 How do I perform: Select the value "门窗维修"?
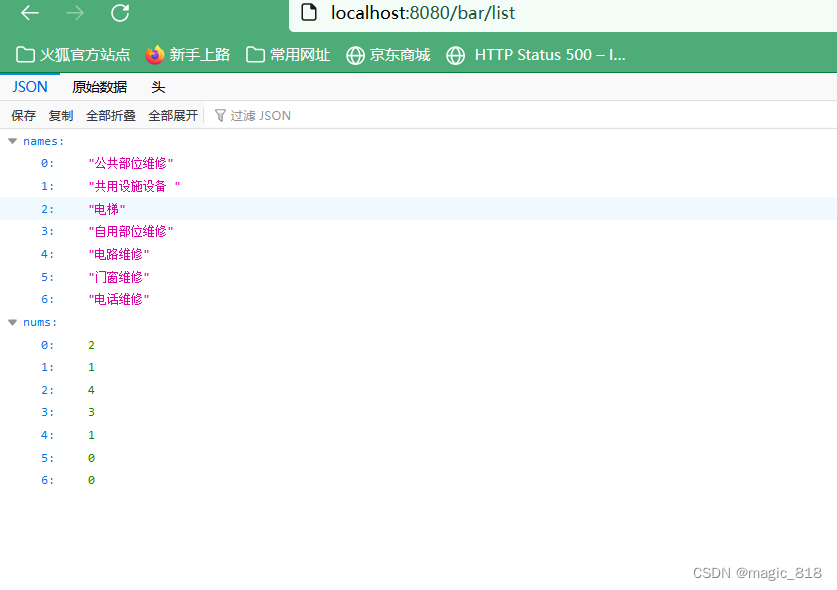(119, 277)
